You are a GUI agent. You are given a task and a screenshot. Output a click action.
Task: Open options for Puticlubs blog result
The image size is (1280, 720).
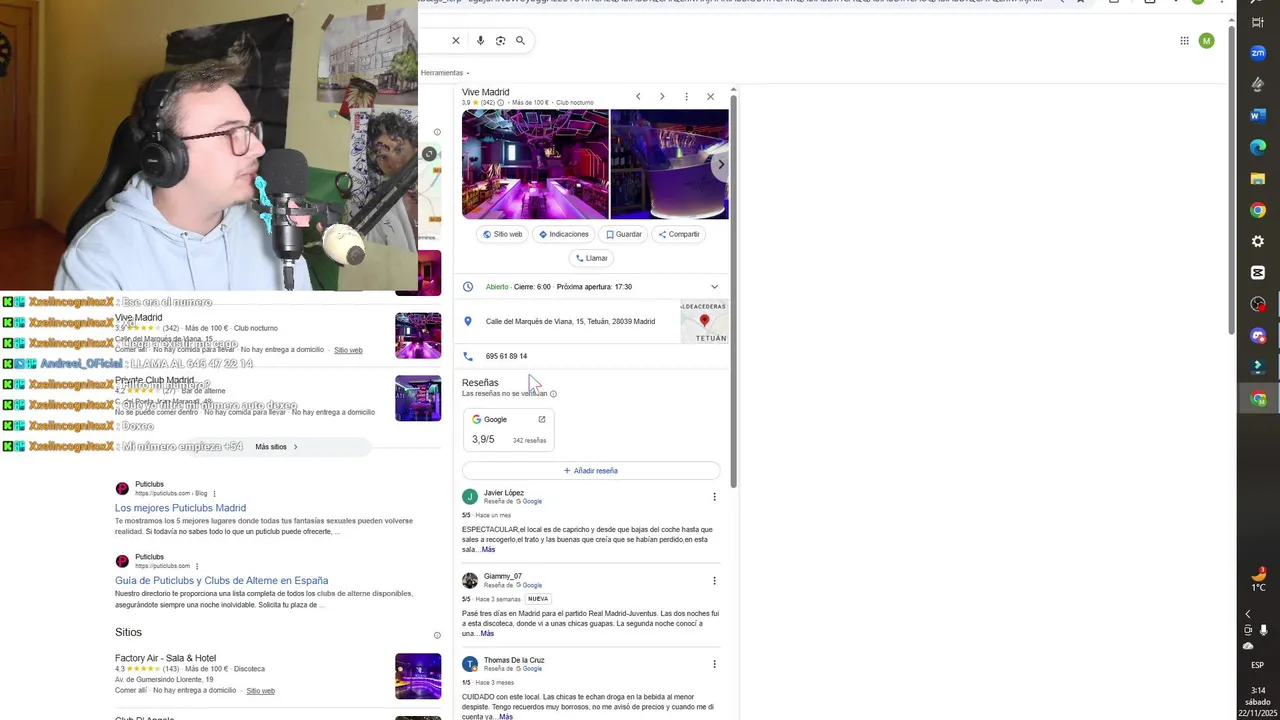click(x=214, y=493)
